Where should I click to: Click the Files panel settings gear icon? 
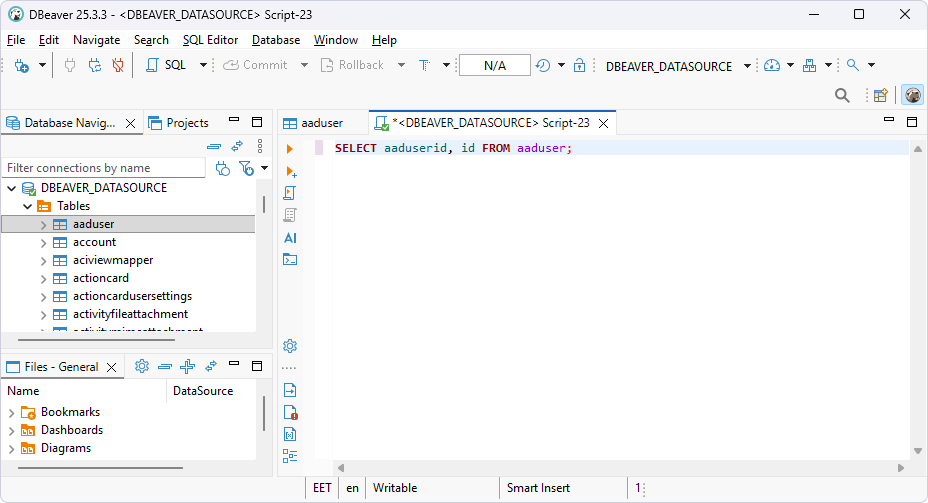142,366
